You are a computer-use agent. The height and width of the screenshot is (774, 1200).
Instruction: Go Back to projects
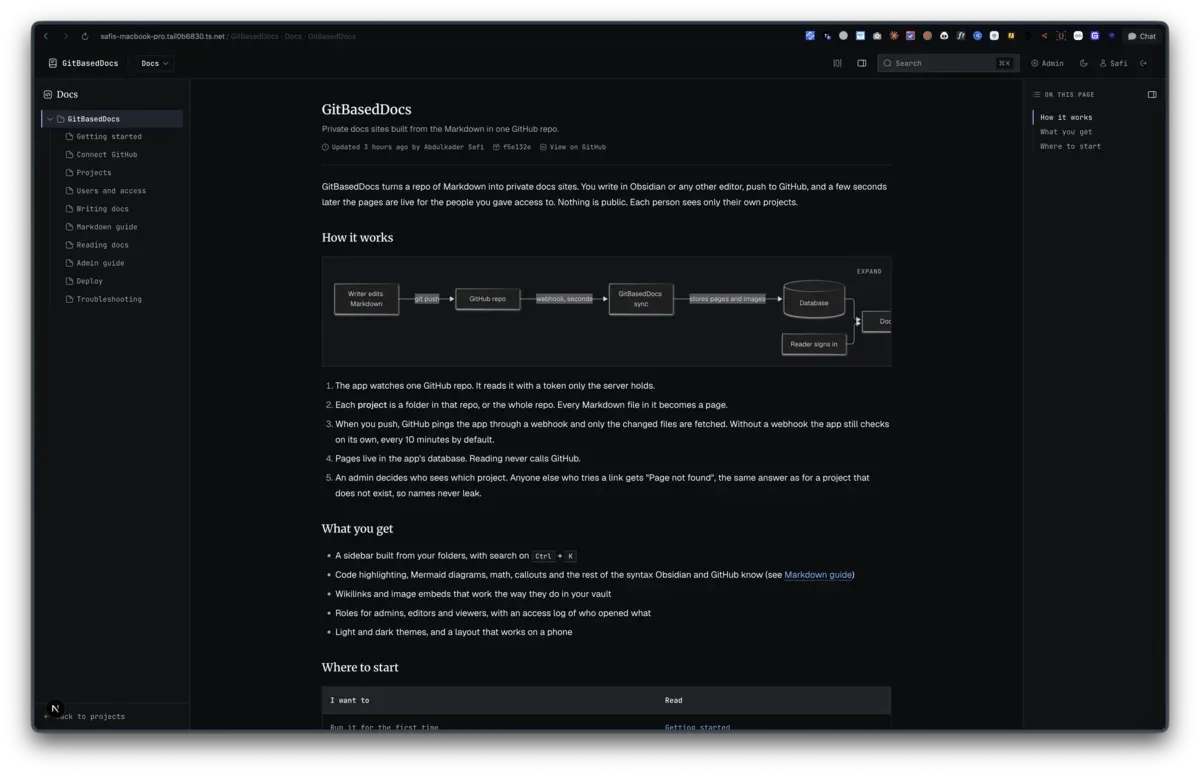84,717
